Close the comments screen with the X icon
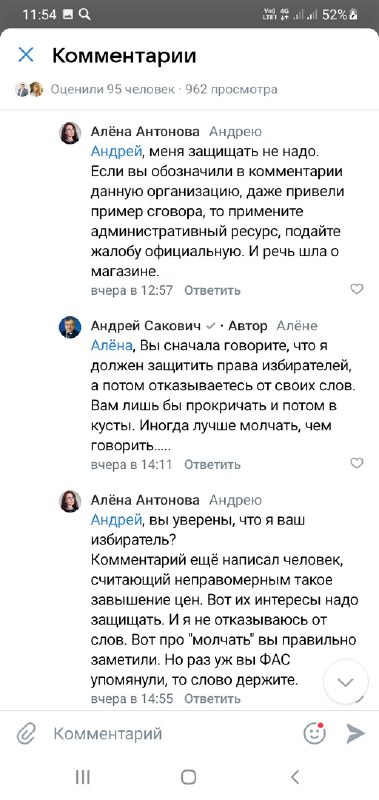The height and width of the screenshot is (800, 379). pos(26,55)
